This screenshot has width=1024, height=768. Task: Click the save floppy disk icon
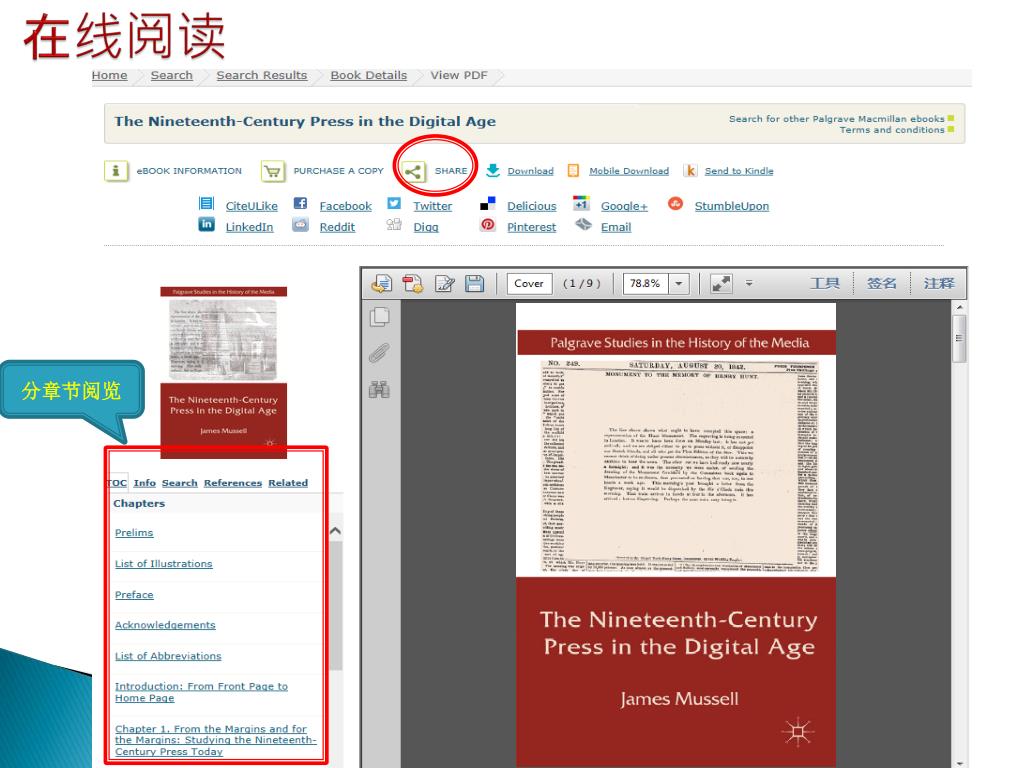(x=475, y=283)
